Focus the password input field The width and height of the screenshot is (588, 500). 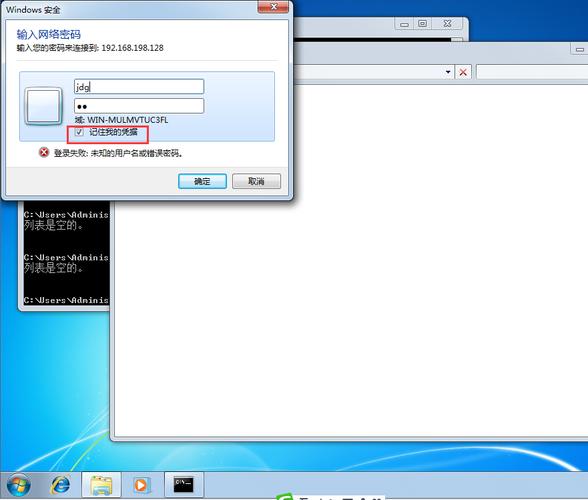click(x=139, y=106)
